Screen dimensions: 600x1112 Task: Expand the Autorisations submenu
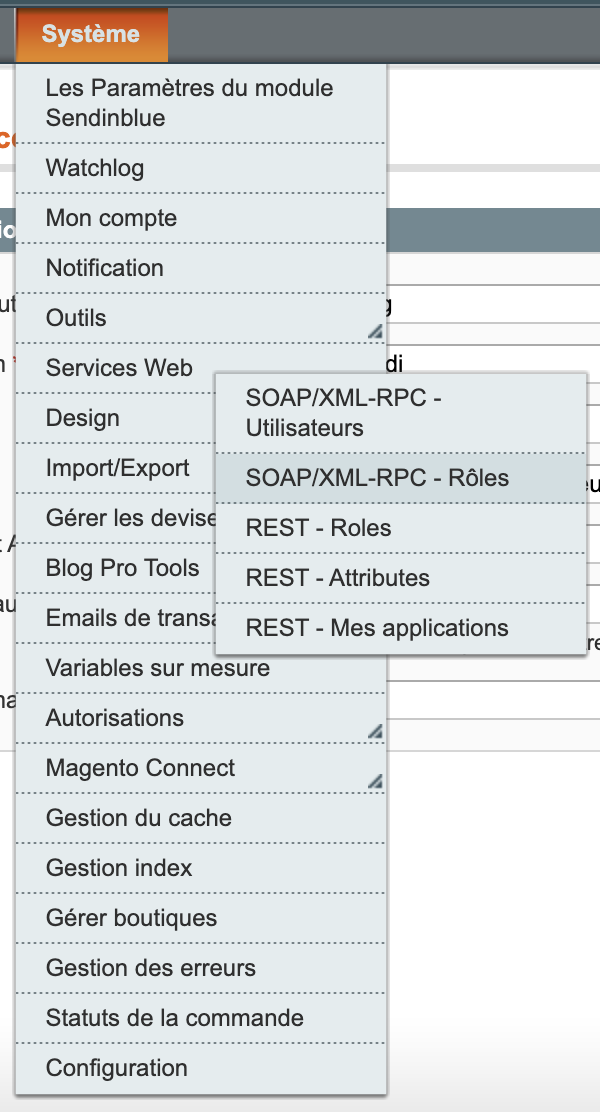pos(116,718)
